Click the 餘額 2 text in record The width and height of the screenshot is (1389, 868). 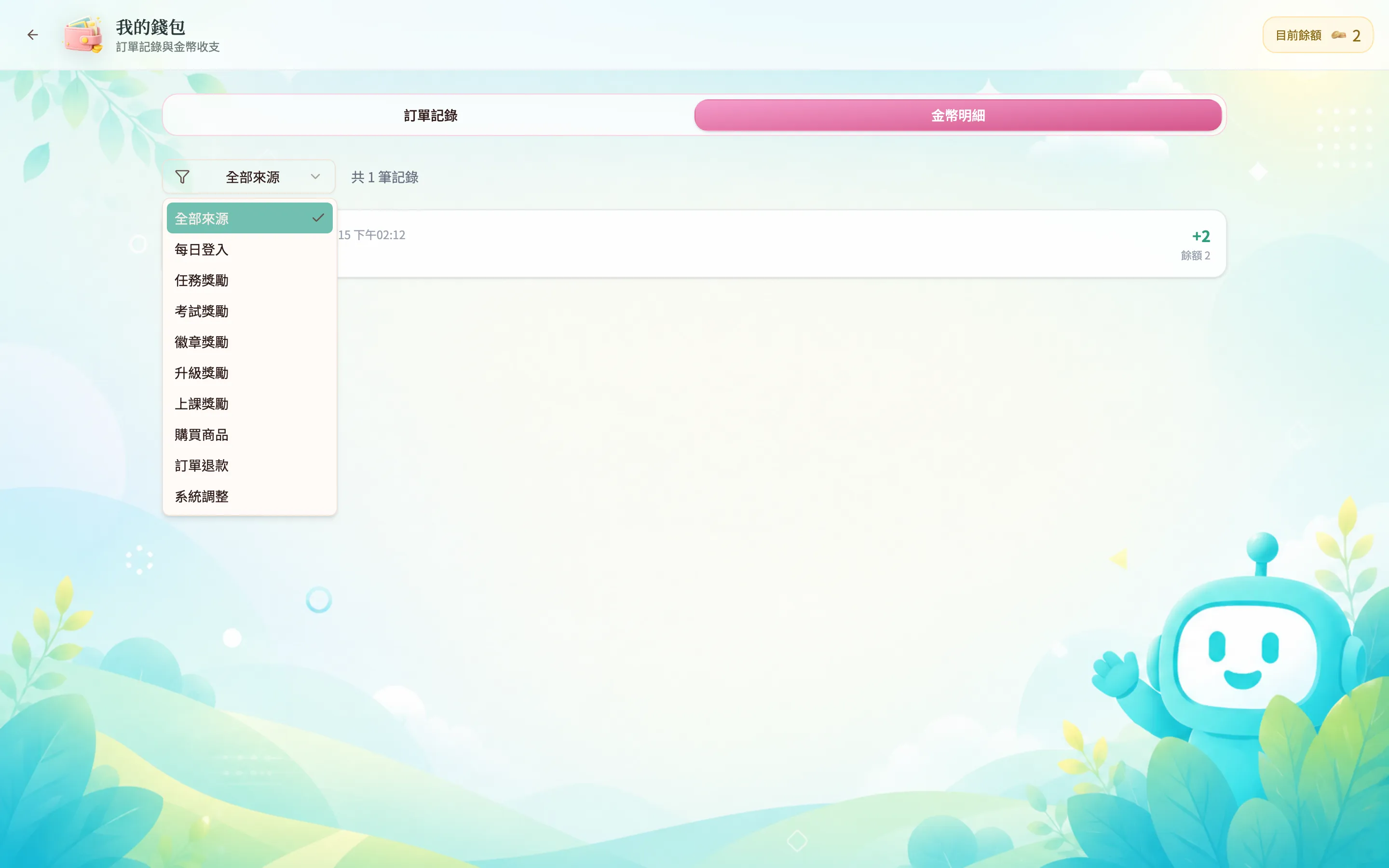[1195, 256]
